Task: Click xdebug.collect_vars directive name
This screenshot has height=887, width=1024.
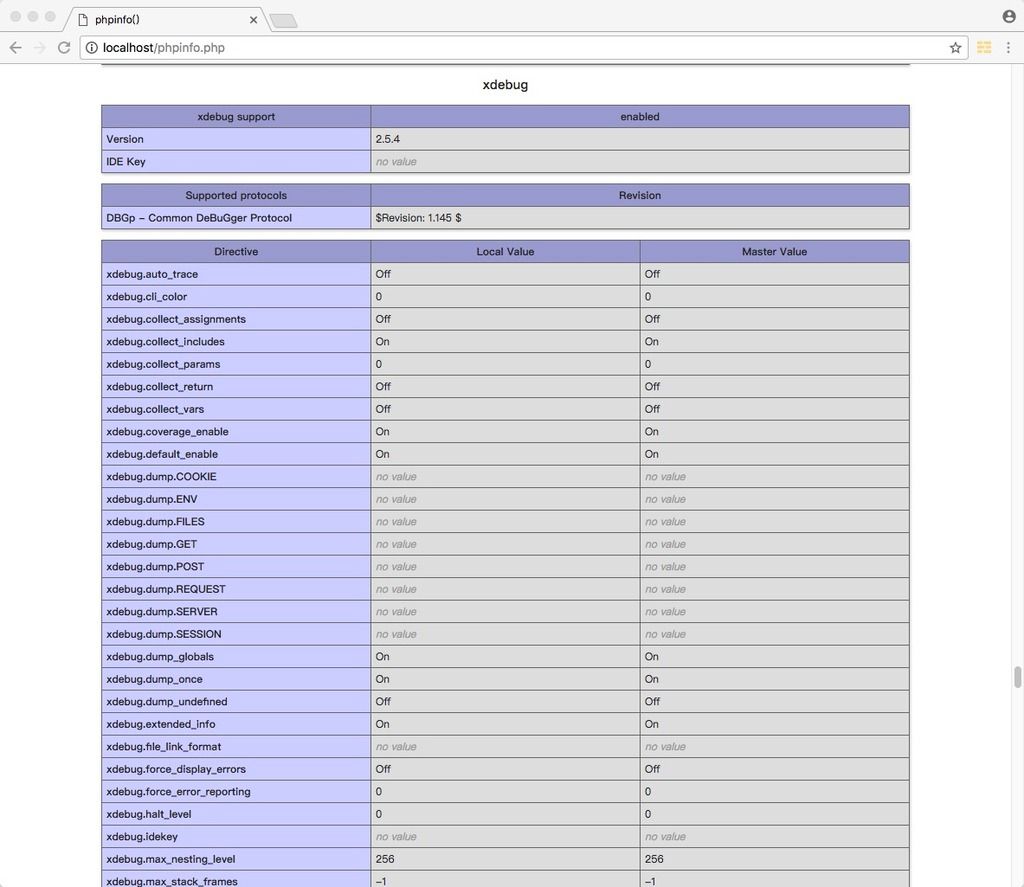Action: point(155,410)
